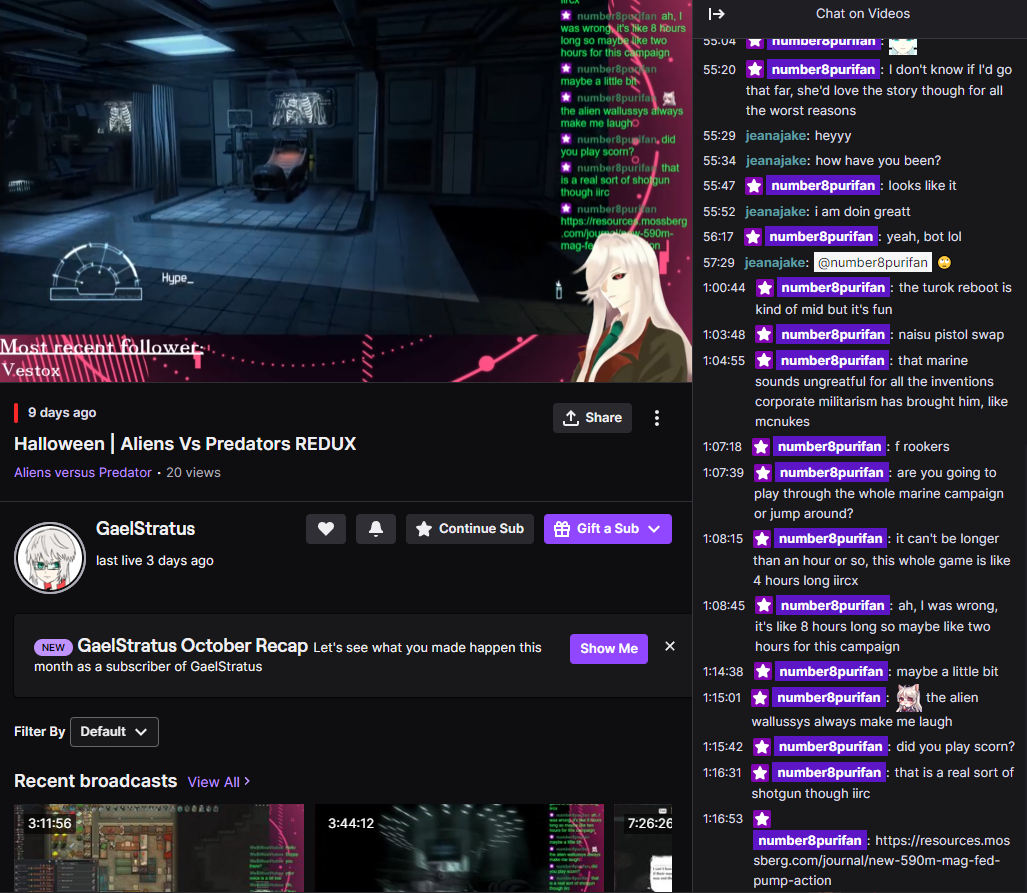
Task: Open the 7:26:26 broadcast thumbnail
Action: (643, 848)
